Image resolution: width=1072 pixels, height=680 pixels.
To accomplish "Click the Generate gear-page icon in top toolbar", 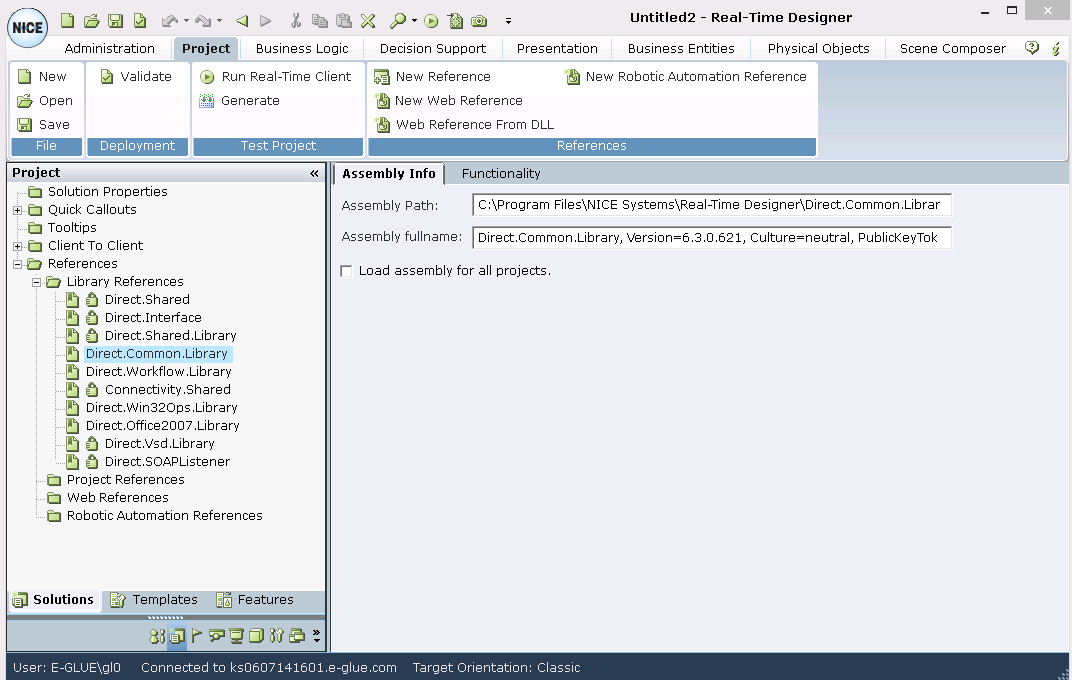I will click(x=455, y=21).
